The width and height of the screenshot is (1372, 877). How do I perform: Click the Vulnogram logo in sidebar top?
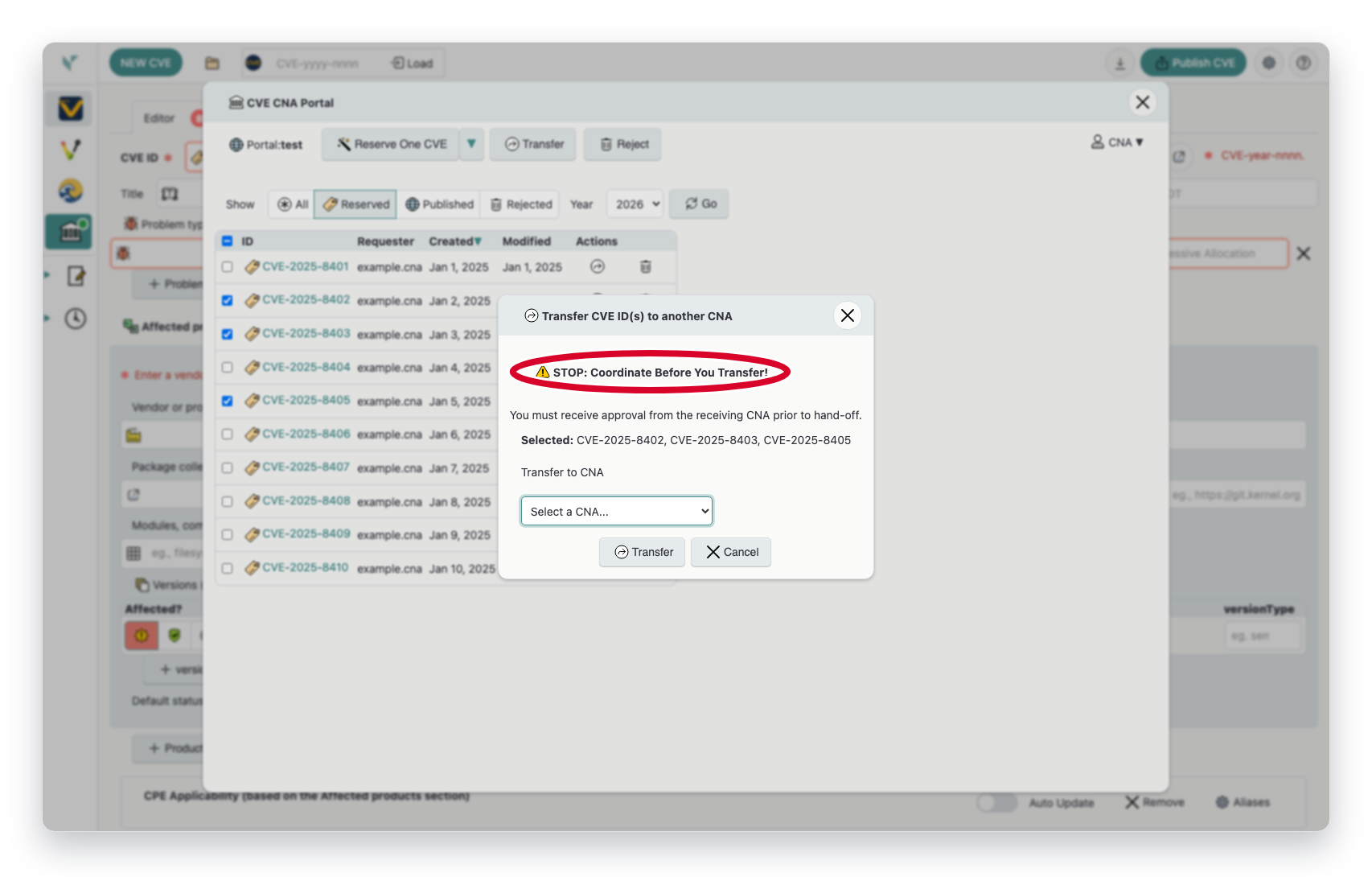pyautogui.click(x=70, y=62)
